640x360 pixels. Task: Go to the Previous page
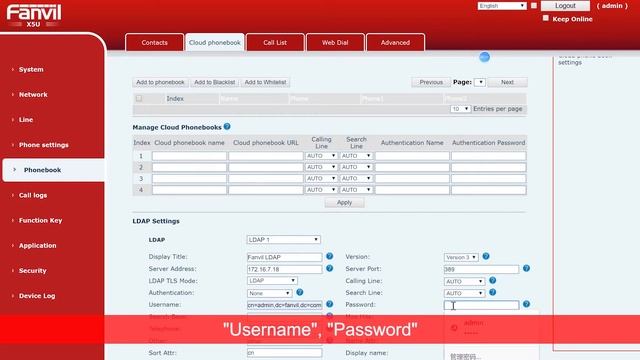pos(431,82)
